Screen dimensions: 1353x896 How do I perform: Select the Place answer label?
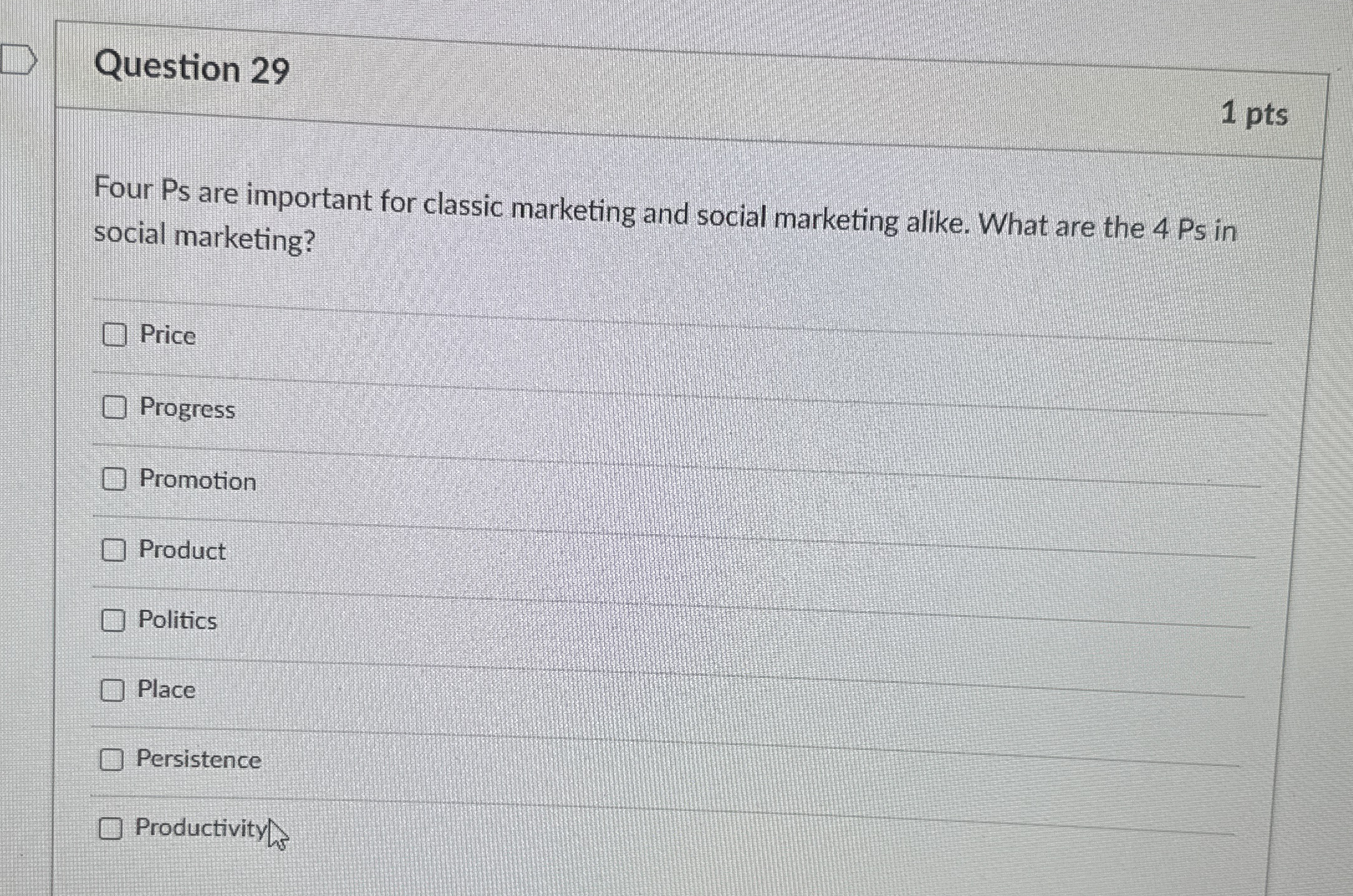(x=165, y=690)
